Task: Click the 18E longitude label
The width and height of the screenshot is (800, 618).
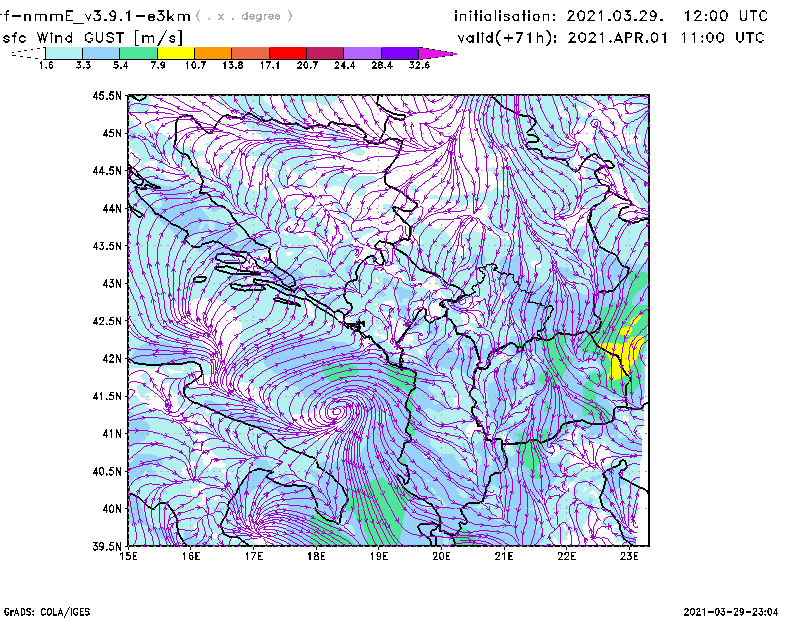Action: 316,556
